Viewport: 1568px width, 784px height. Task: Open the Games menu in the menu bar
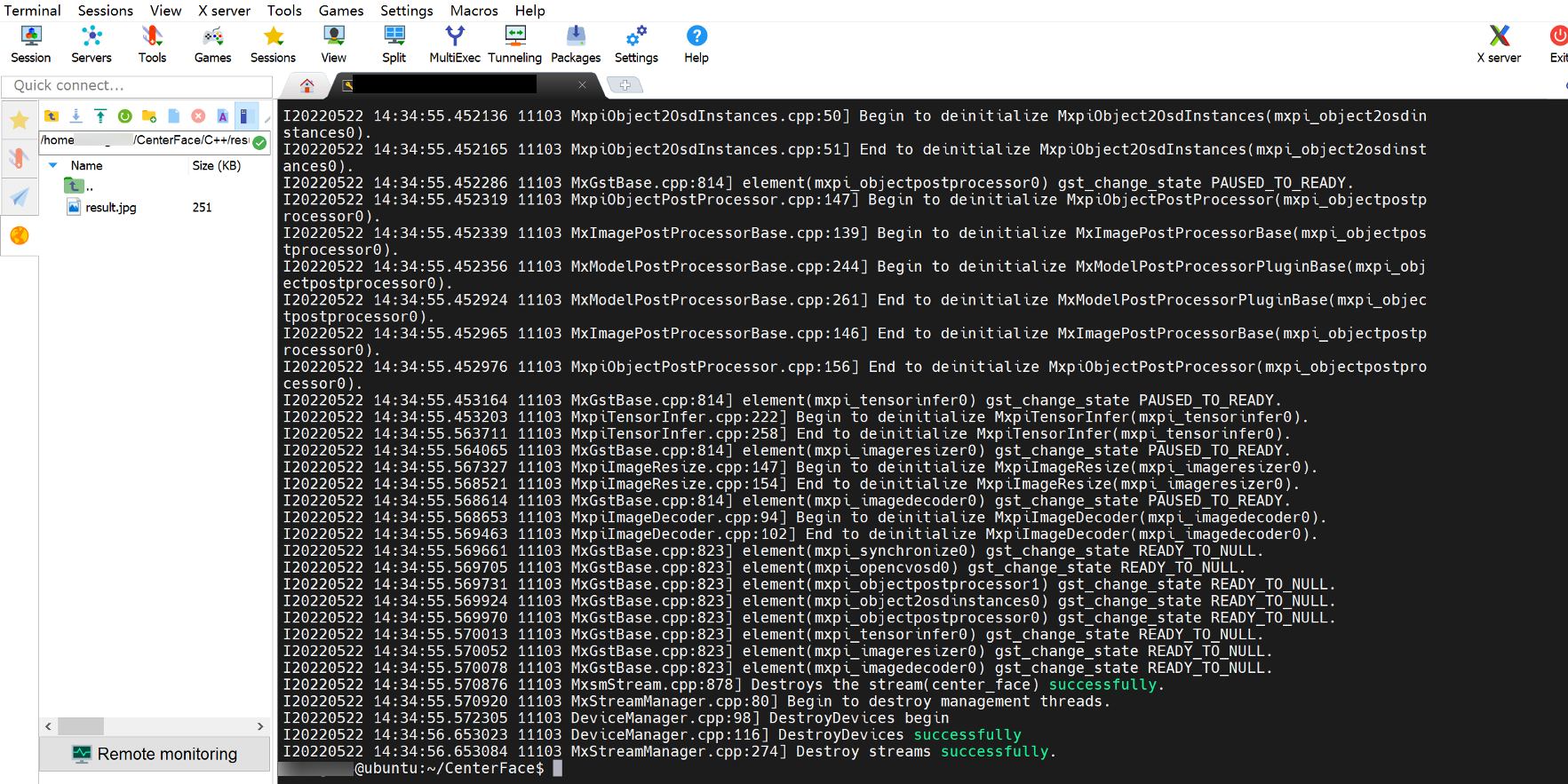point(341,11)
